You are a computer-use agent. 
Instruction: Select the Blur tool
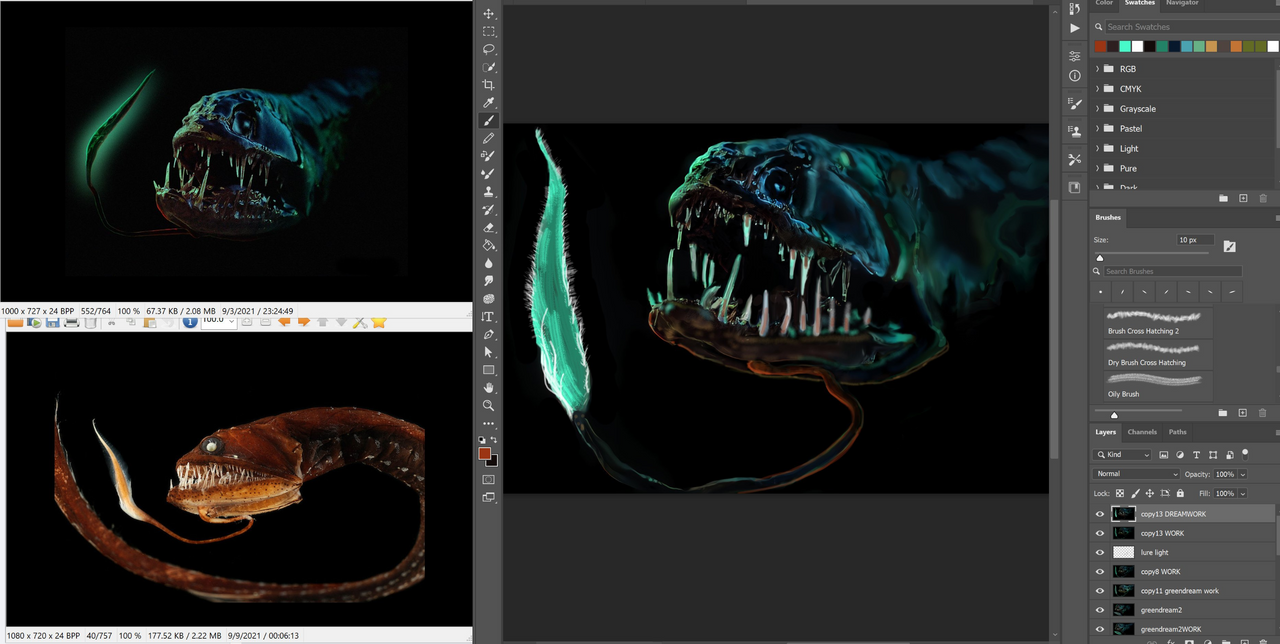(x=489, y=263)
